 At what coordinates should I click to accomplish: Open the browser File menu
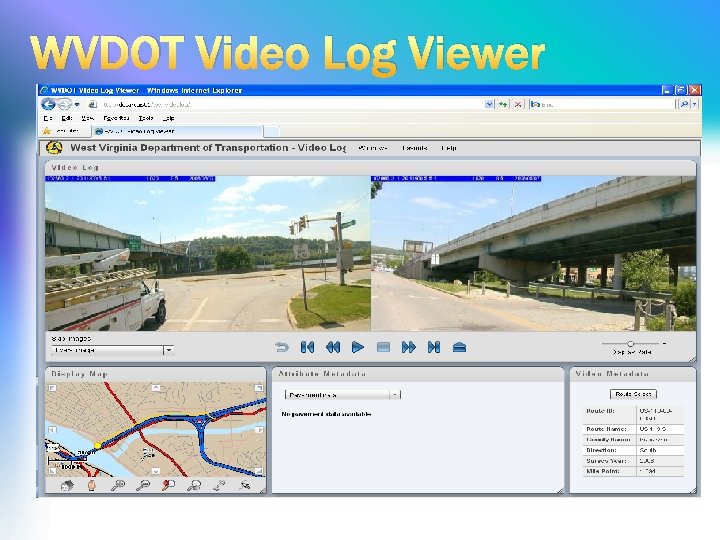click(x=48, y=118)
